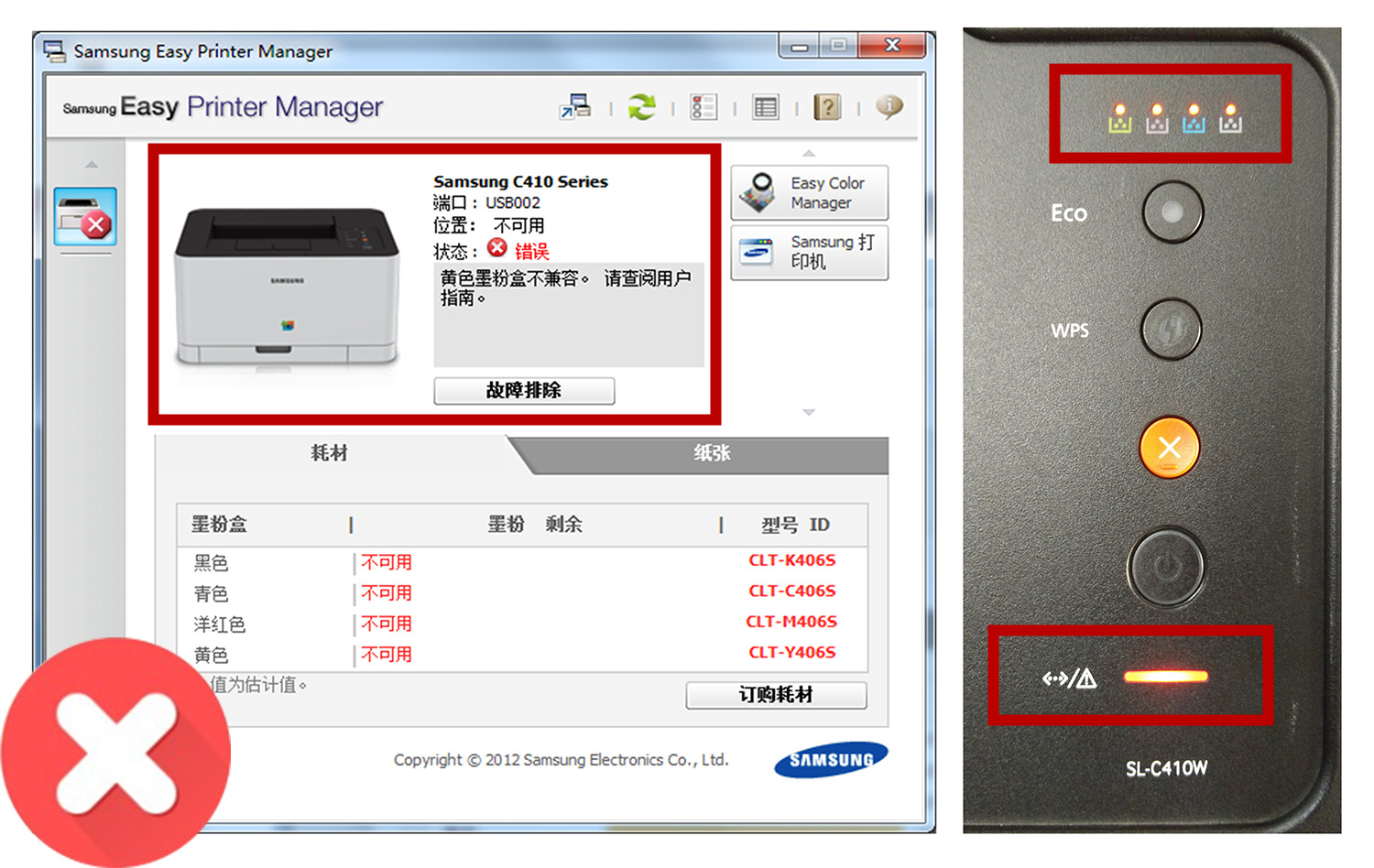Click model ID CLT-M406S
This screenshot has height=868, width=1374.
[791, 622]
